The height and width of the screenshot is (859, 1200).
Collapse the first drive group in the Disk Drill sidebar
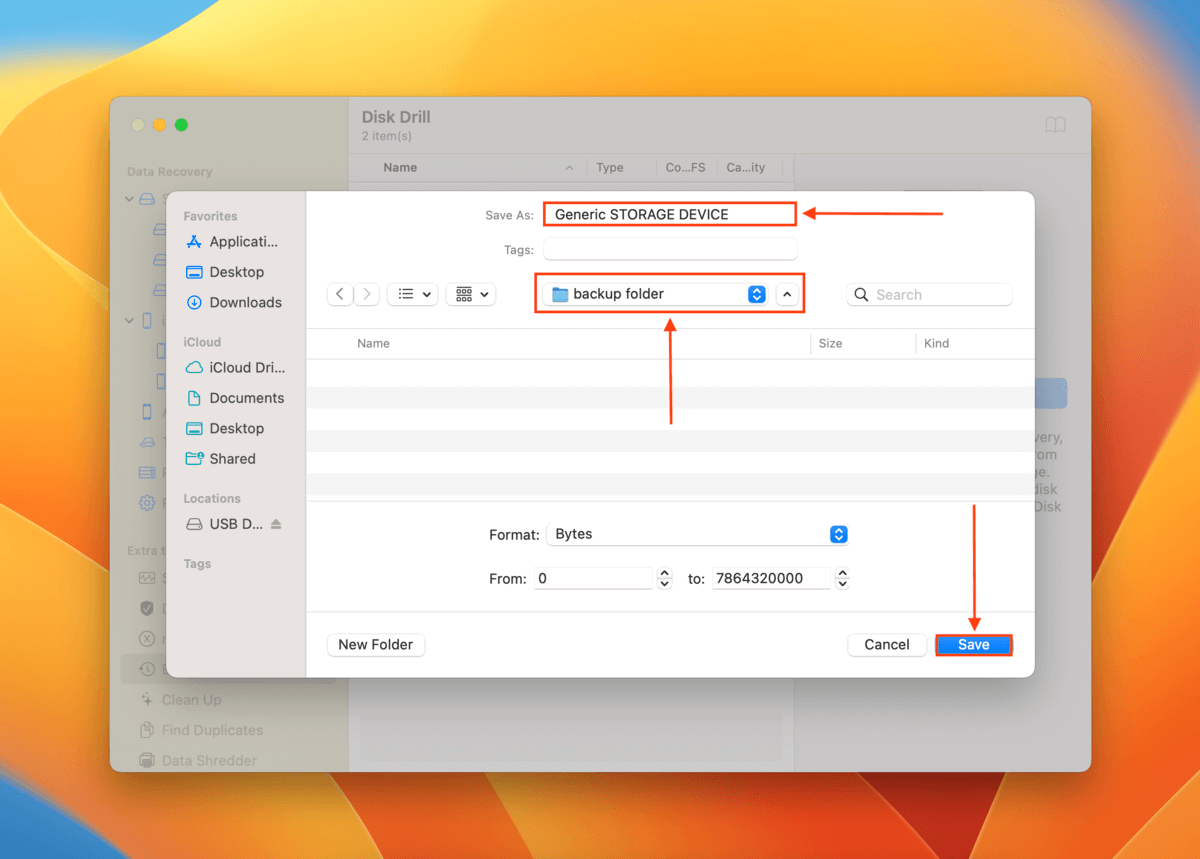tap(129, 199)
